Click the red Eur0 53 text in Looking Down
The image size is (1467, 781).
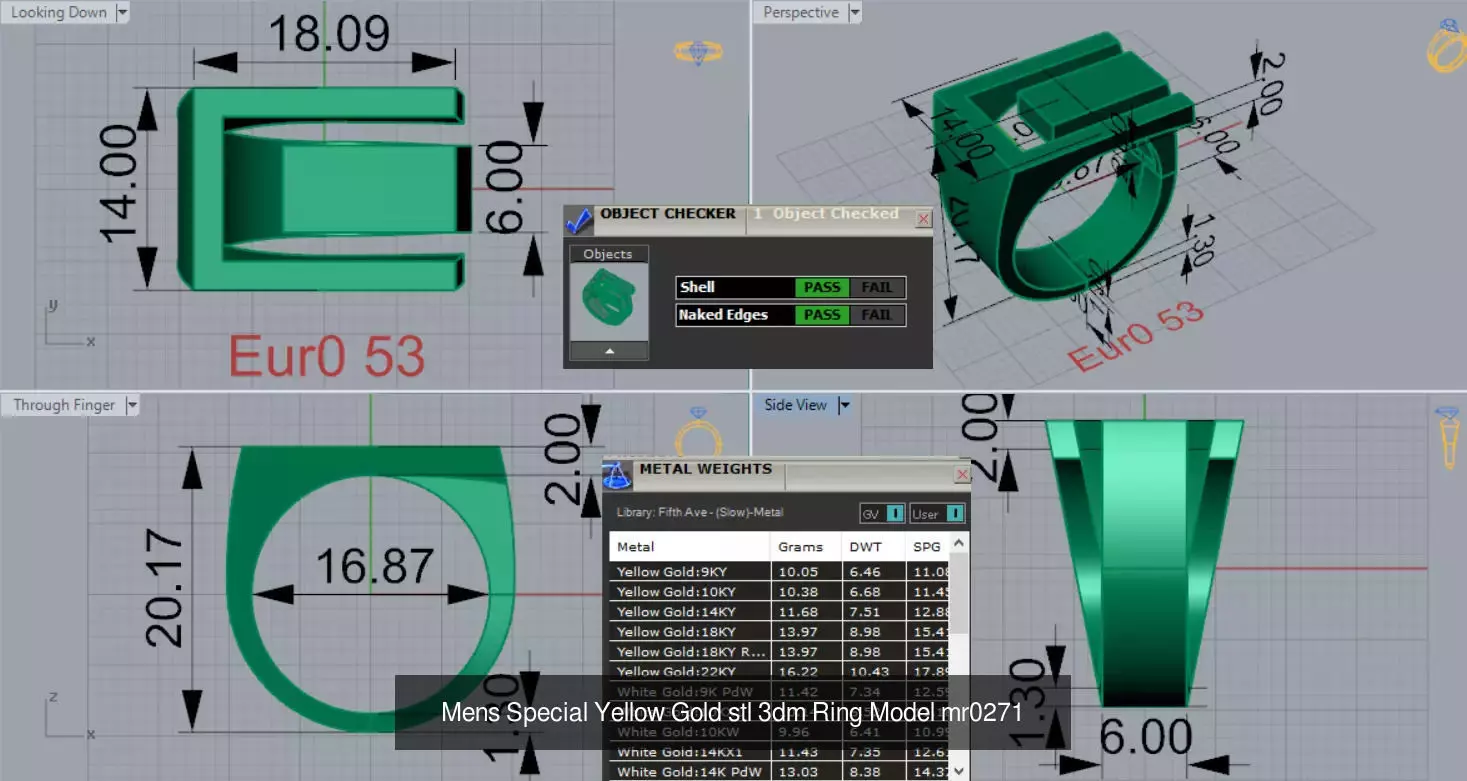click(x=327, y=356)
